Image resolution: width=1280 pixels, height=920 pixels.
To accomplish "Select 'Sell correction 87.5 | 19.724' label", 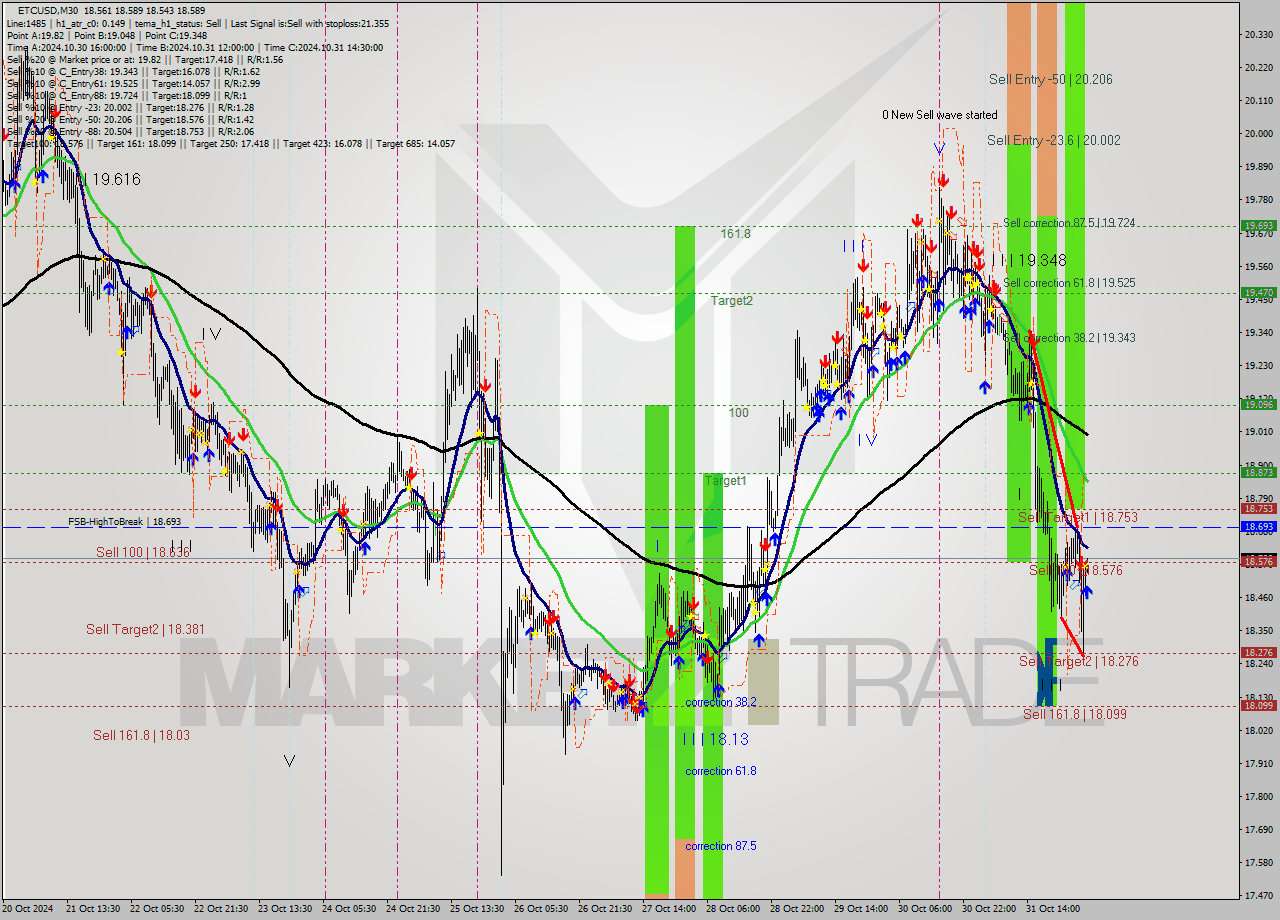I will (1069, 223).
